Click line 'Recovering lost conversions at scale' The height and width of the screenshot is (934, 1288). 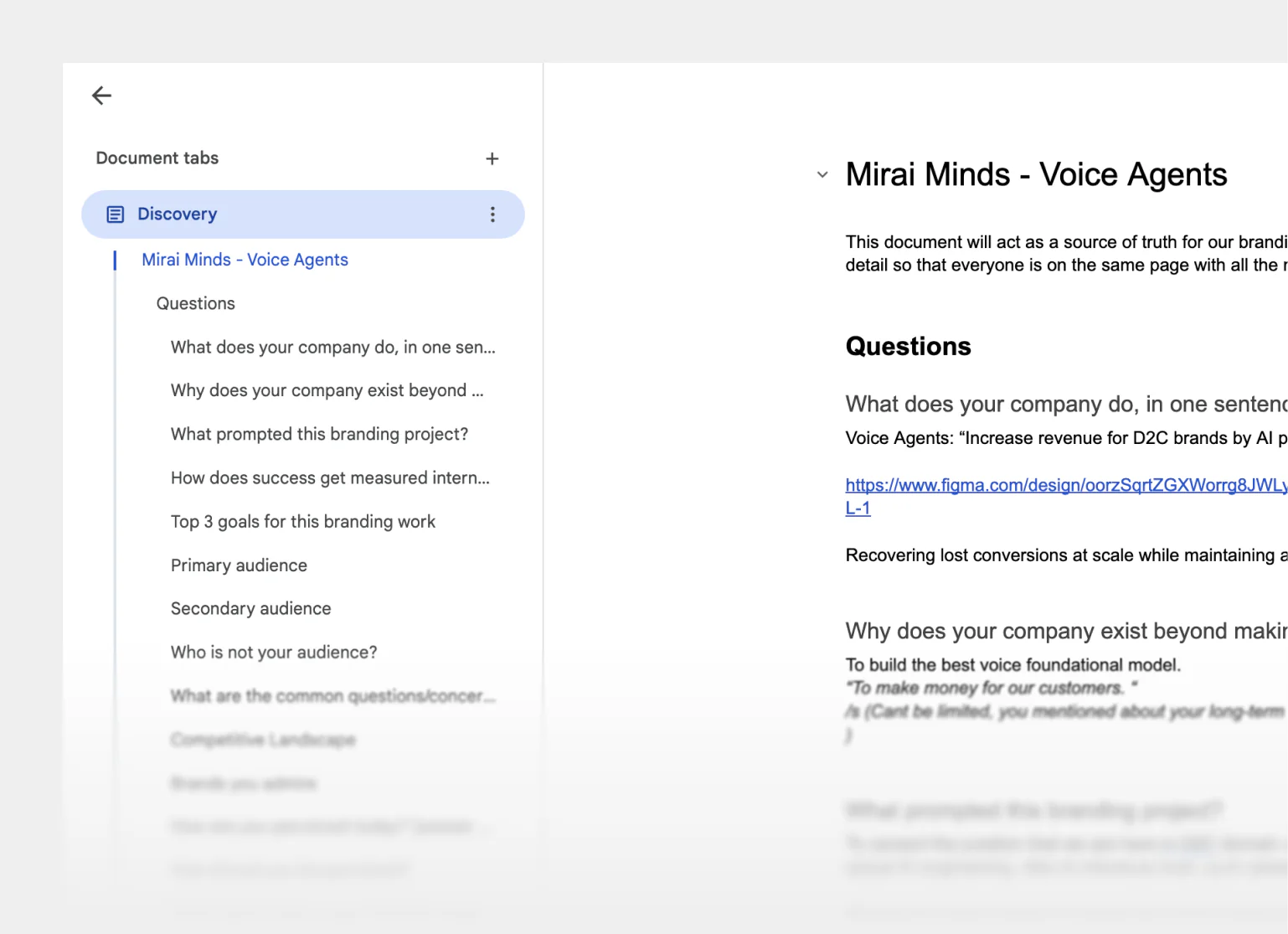[x=1066, y=555]
